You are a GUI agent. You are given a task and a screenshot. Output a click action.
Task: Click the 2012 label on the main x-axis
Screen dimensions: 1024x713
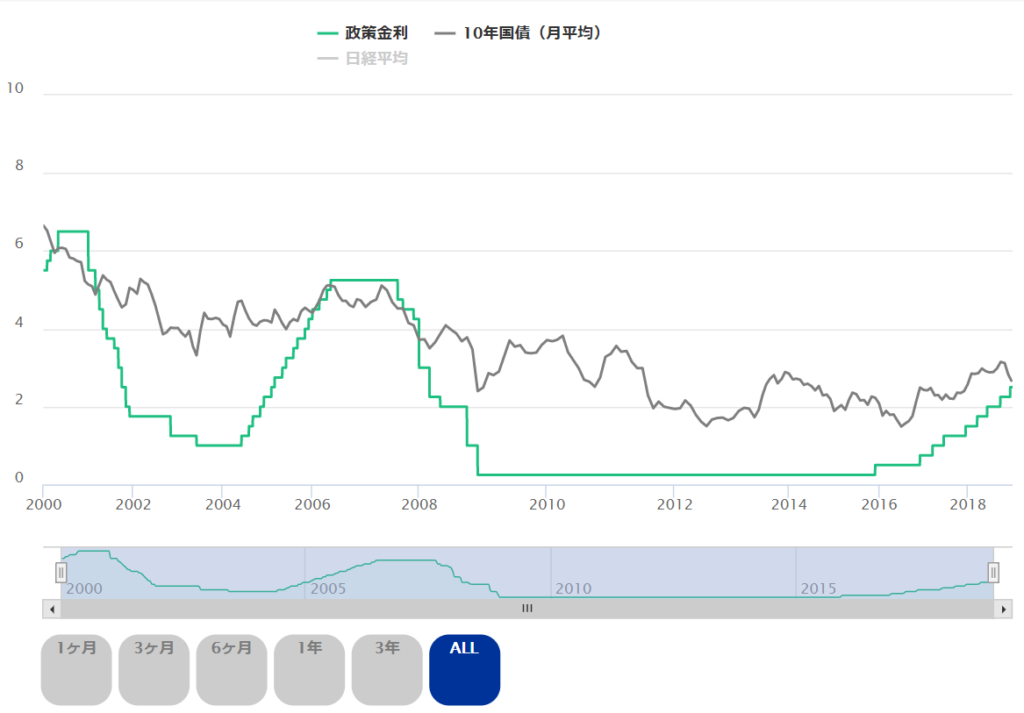674,502
